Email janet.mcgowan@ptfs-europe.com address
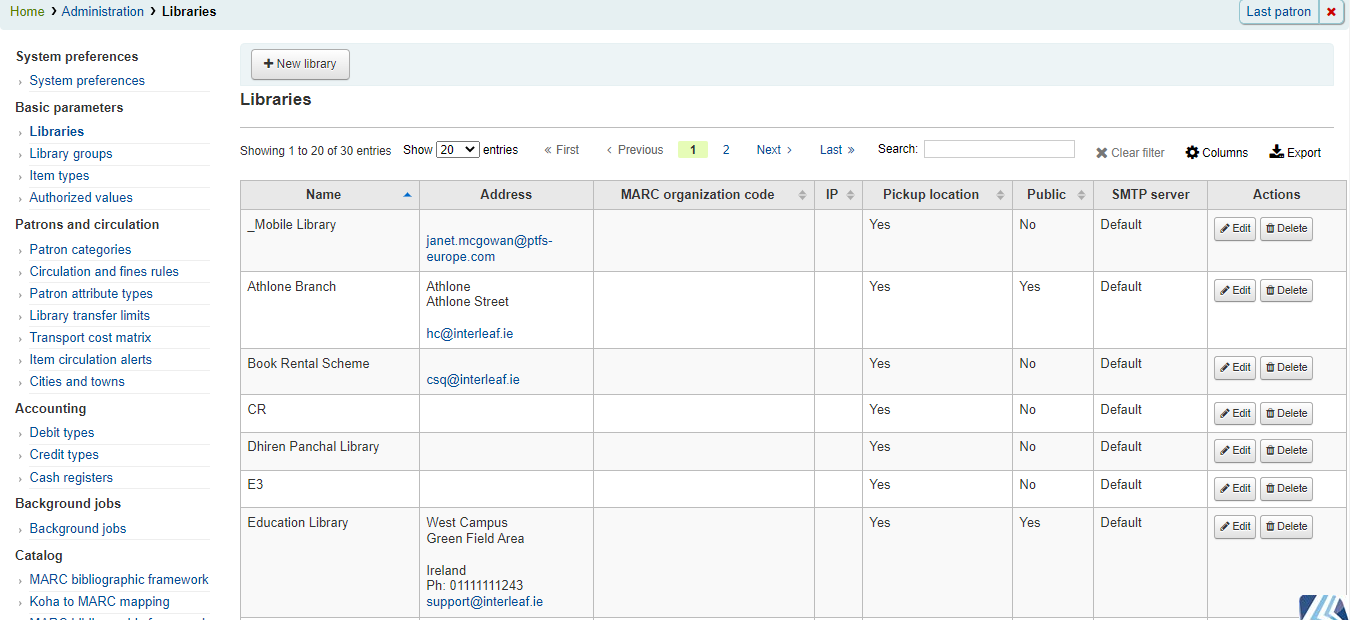 (x=489, y=249)
